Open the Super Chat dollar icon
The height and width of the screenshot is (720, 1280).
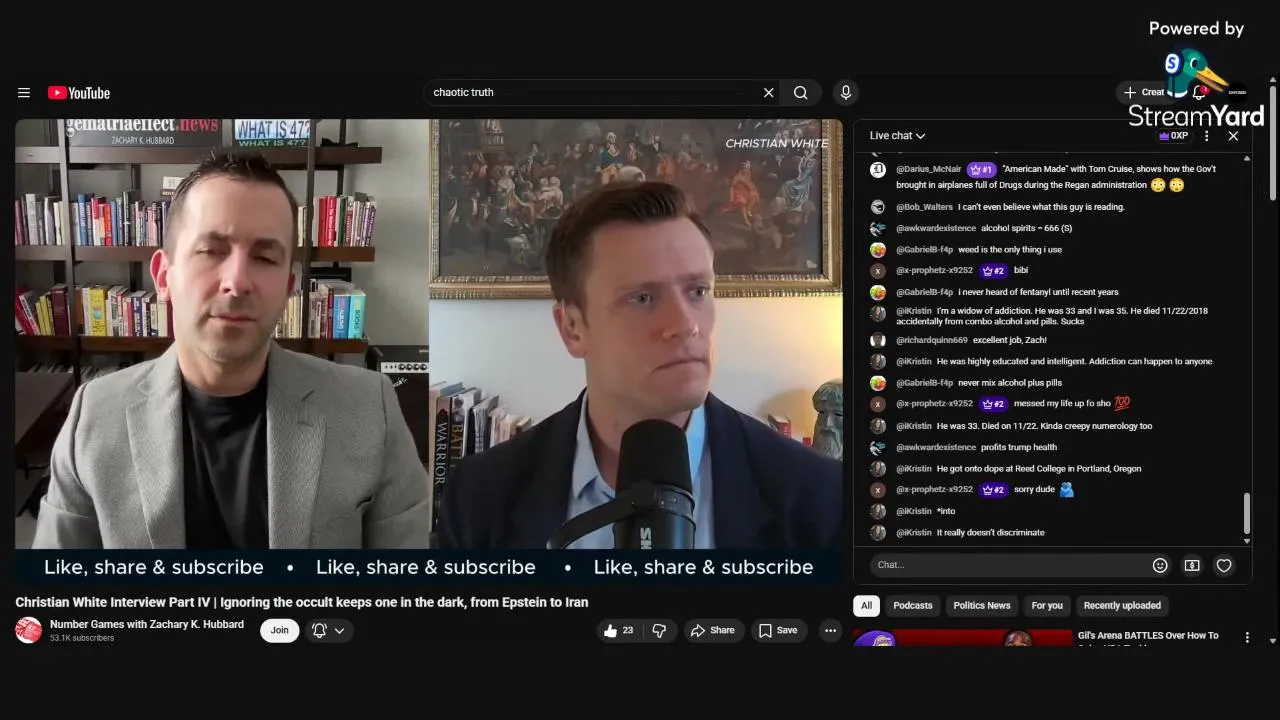click(1192, 565)
